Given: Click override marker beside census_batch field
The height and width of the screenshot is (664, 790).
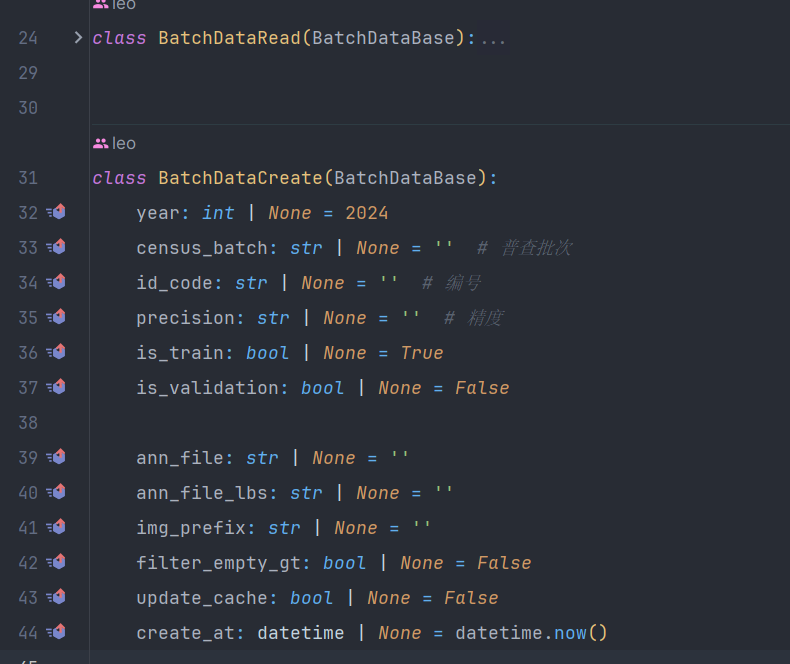Looking at the screenshot, I should 57,247.
